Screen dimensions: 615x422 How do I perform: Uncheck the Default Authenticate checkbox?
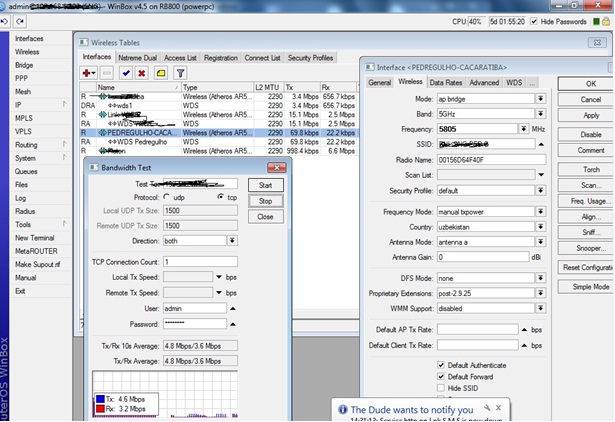coord(441,364)
